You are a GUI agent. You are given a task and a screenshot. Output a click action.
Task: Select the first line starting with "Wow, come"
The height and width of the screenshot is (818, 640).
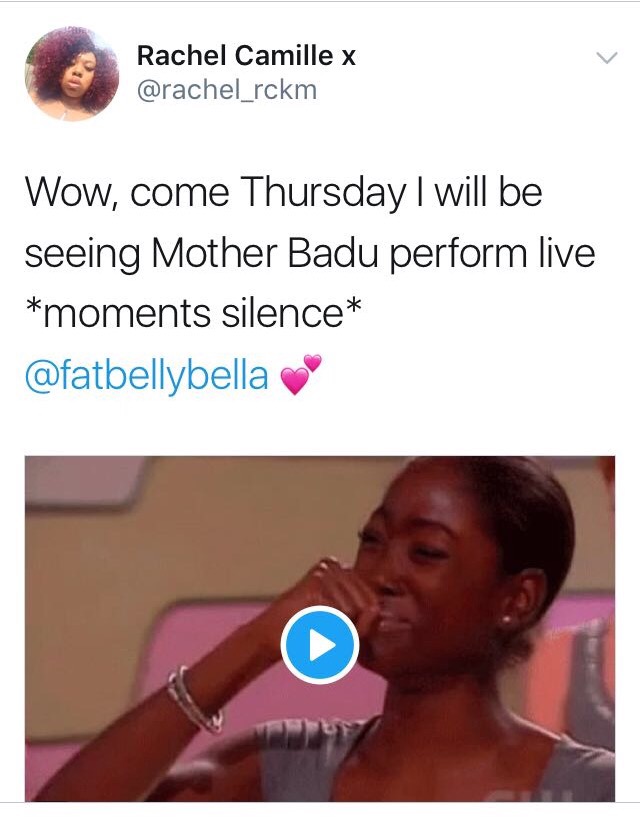tap(283, 192)
